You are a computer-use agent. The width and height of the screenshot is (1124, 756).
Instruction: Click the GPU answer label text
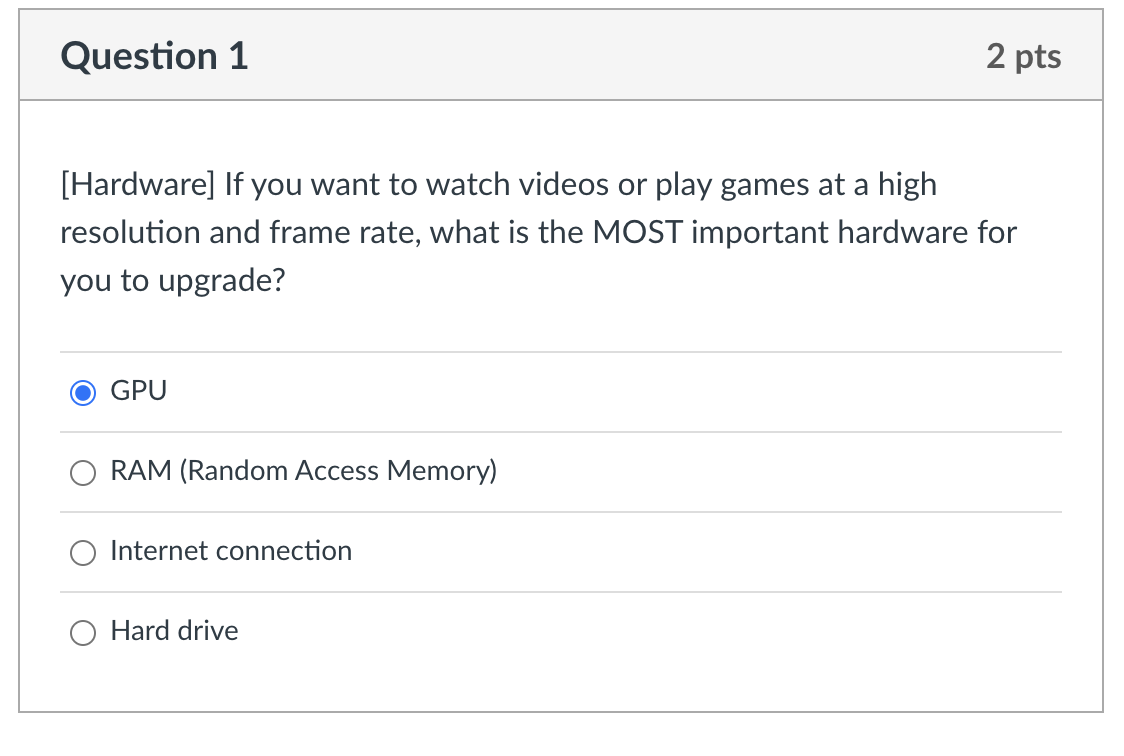coord(138,391)
